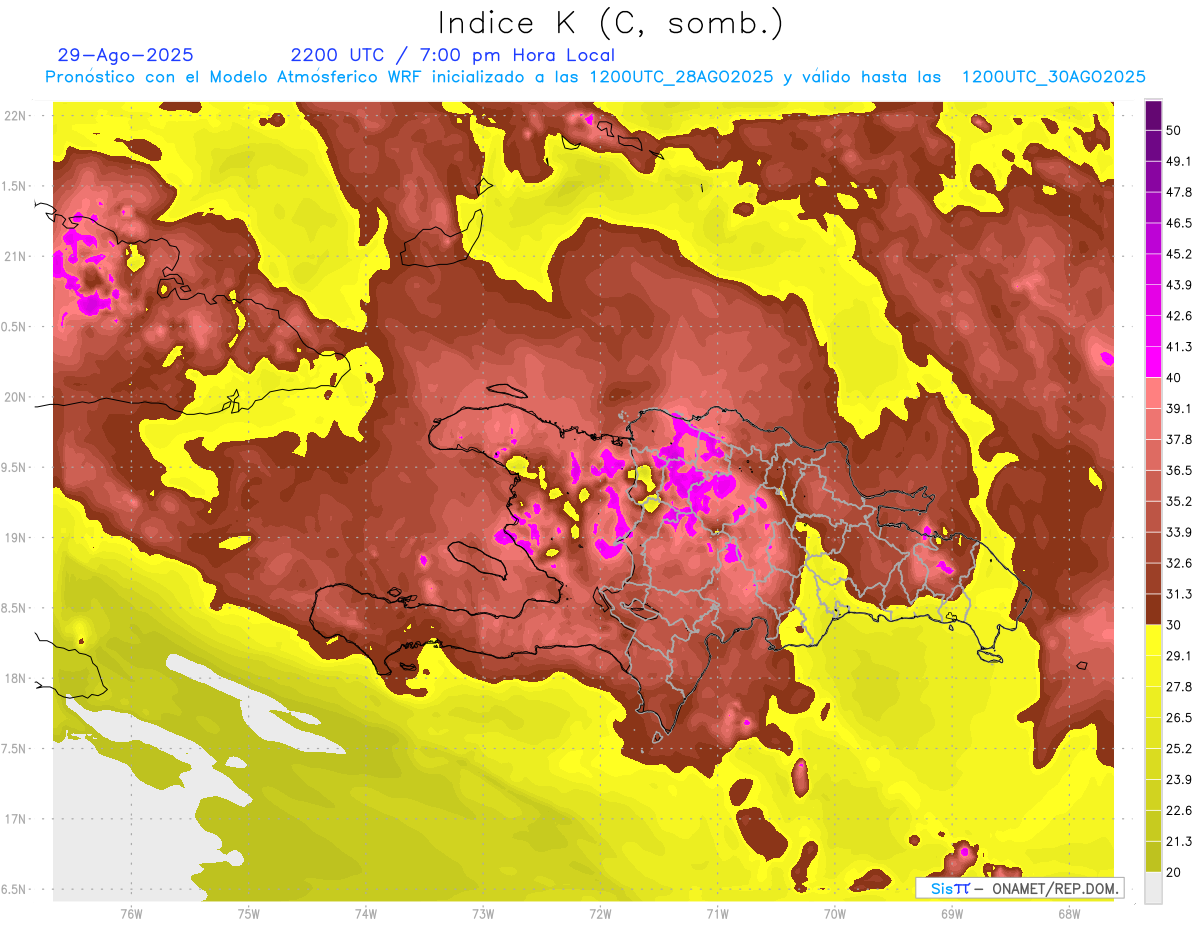Viewport: 1200px width, 927px height.
Task: Click the color scale value '47.8'
Action: tap(1179, 192)
